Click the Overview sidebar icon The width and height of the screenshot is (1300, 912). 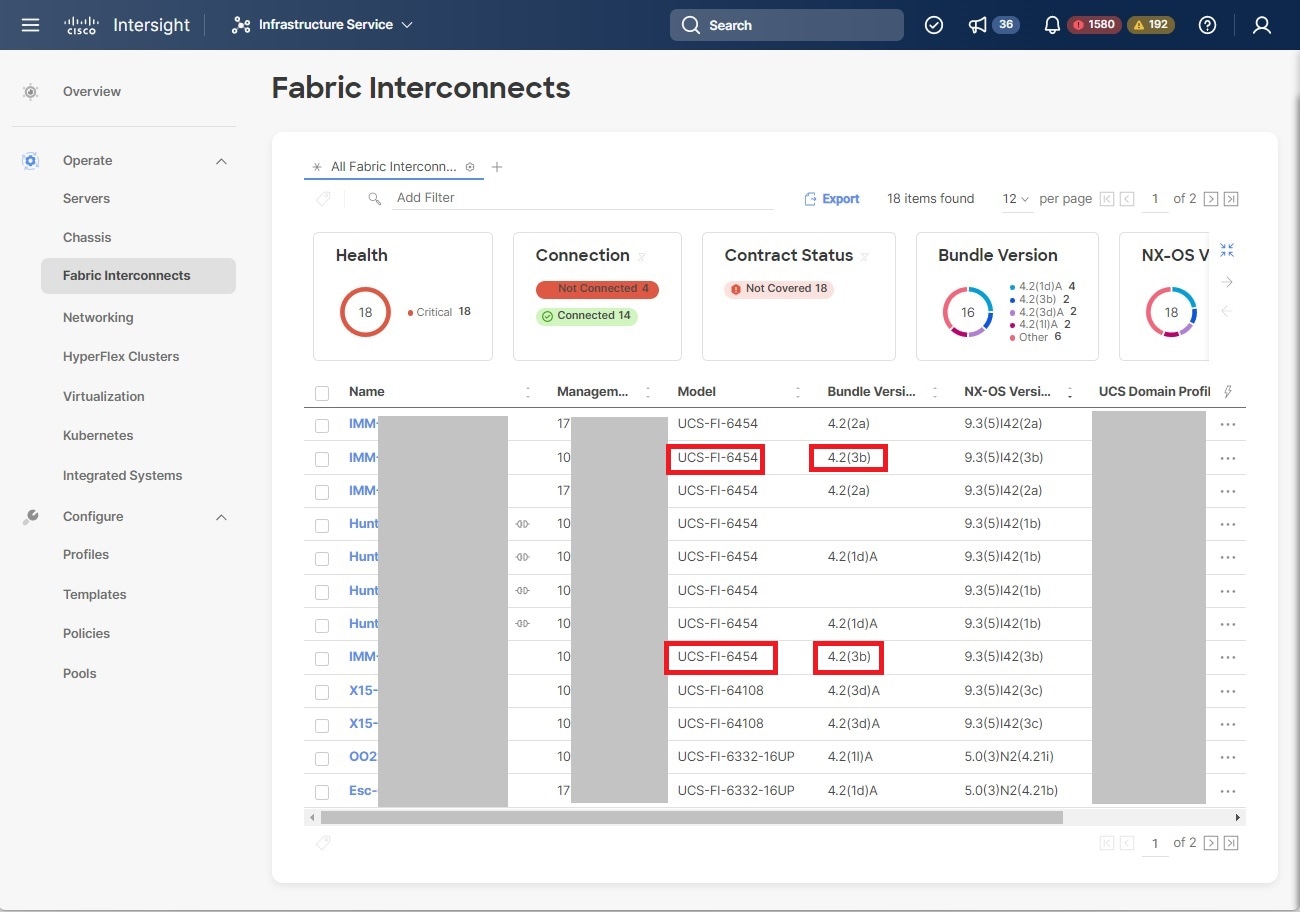tap(31, 92)
